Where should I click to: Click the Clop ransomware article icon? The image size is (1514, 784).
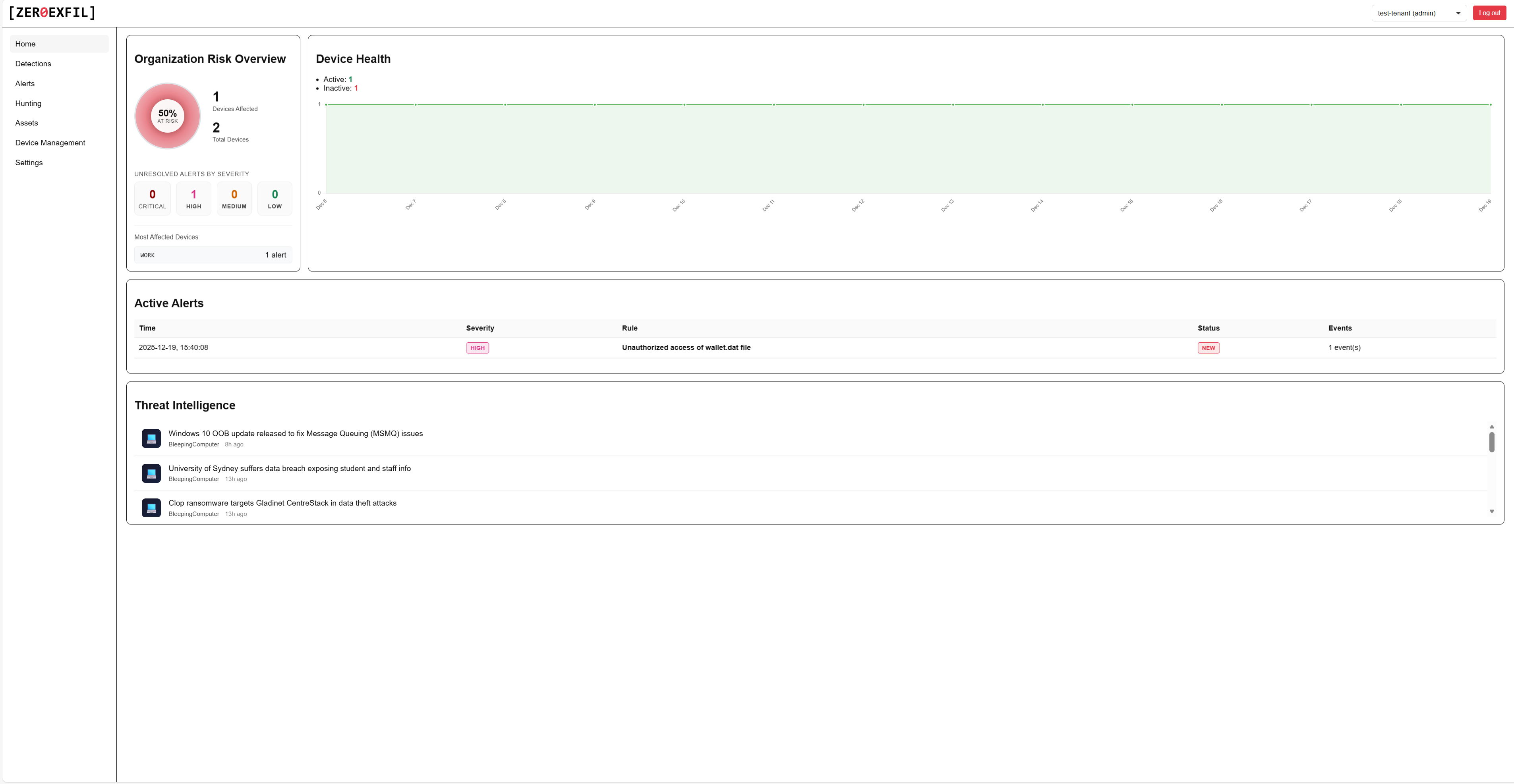pos(151,507)
